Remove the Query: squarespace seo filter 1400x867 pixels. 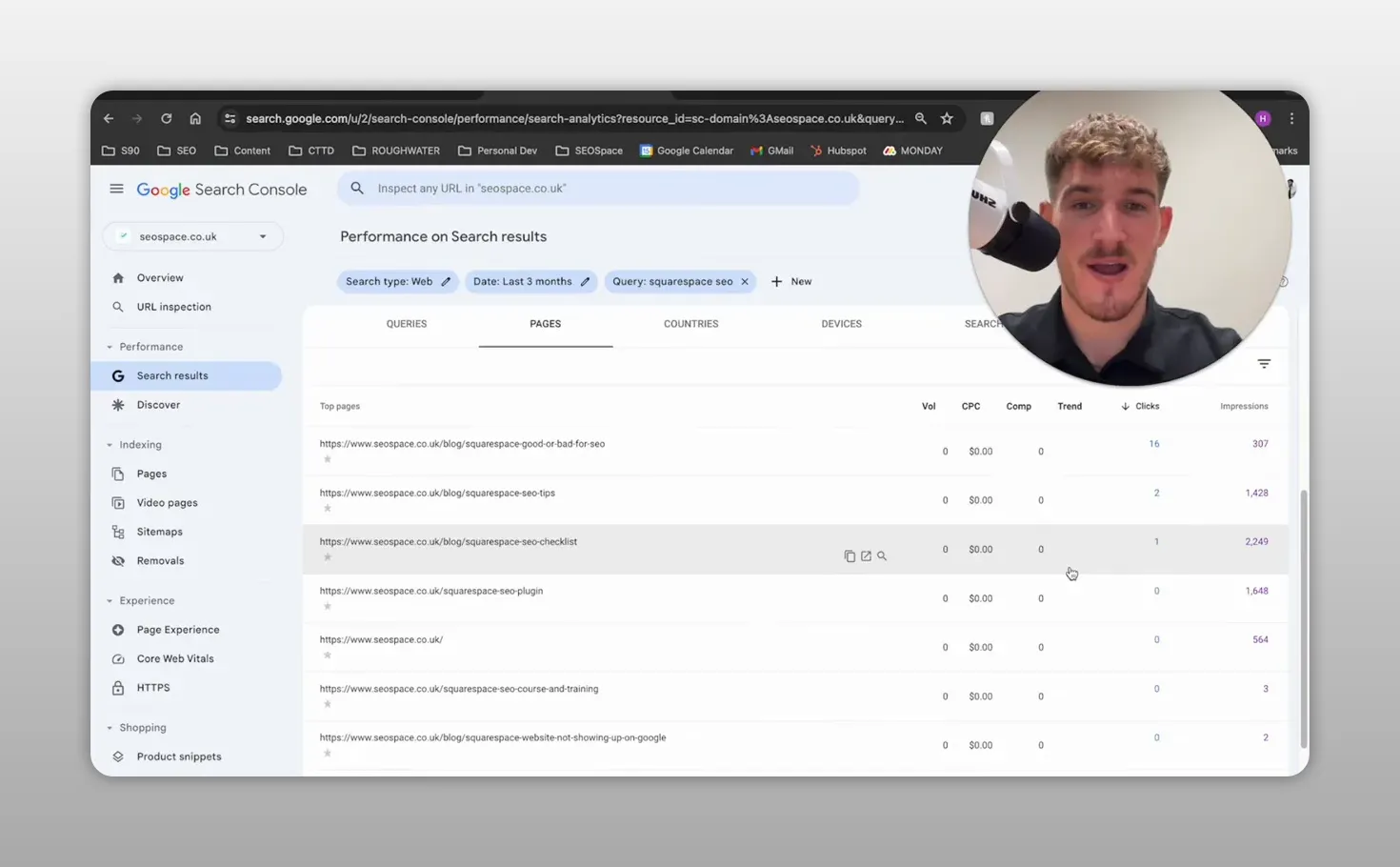coord(745,282)
